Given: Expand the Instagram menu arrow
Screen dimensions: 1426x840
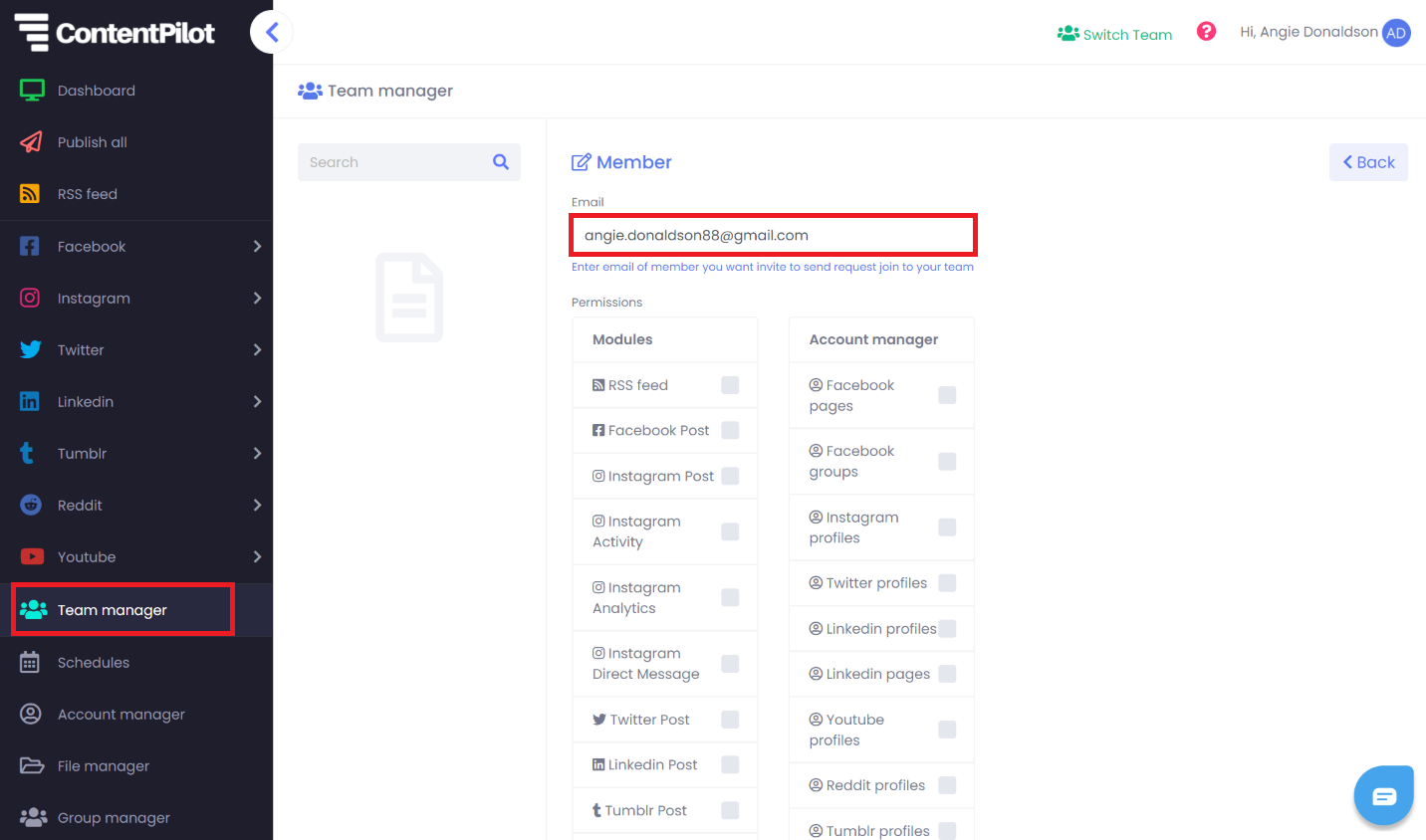Looking at the screenshot, I should pyautogui.click(x=257, y=298).
